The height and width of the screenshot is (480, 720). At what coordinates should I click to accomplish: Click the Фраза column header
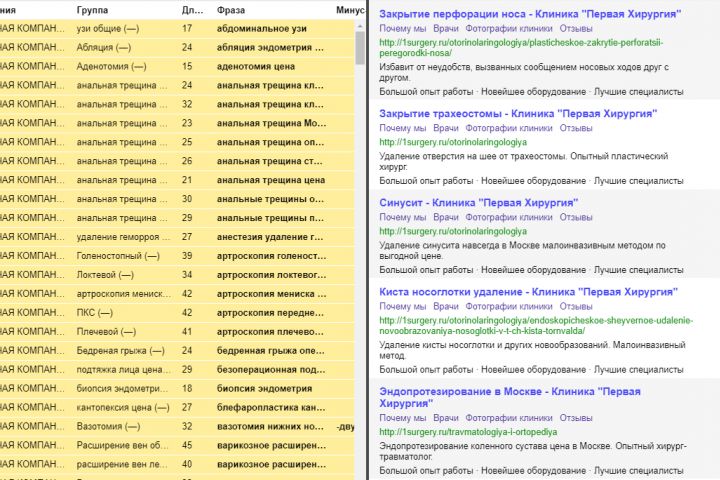tap(231, 10)
